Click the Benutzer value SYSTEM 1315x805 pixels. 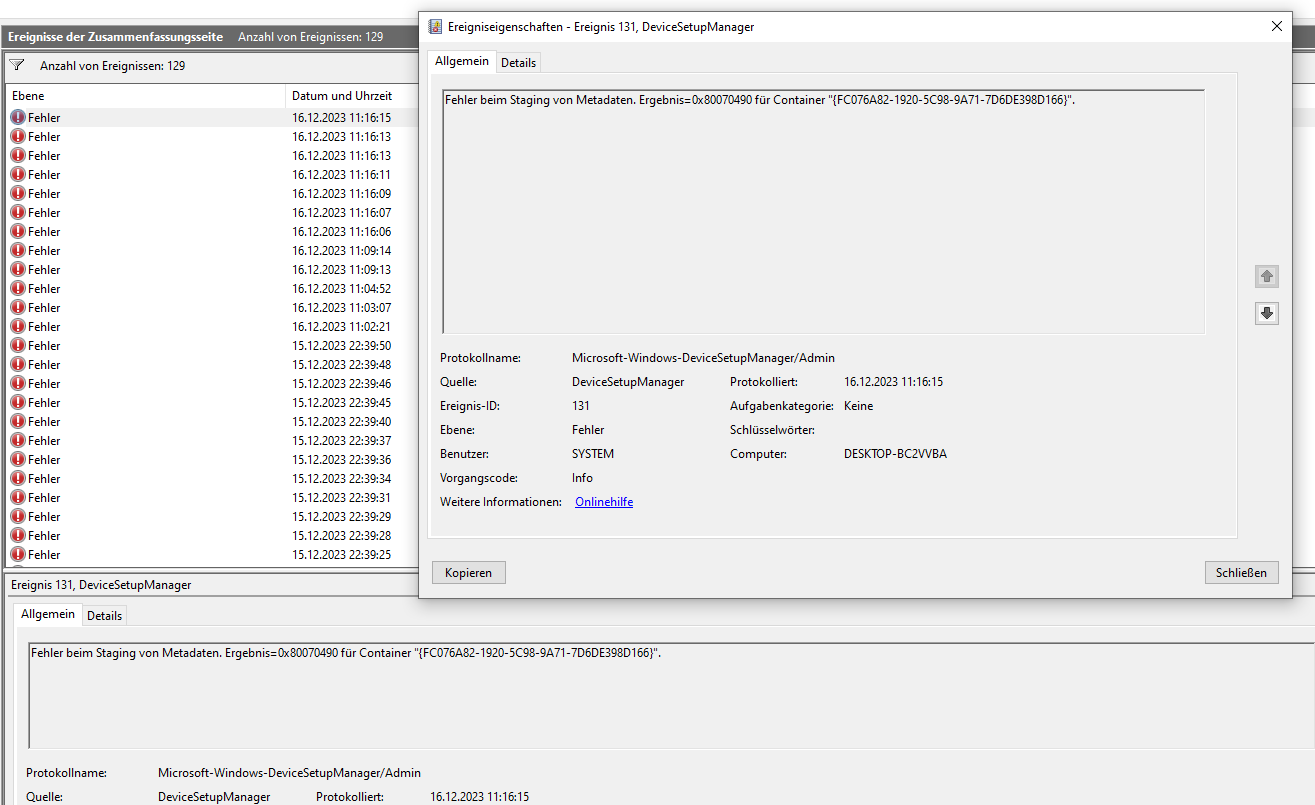[x=593, y=454]
